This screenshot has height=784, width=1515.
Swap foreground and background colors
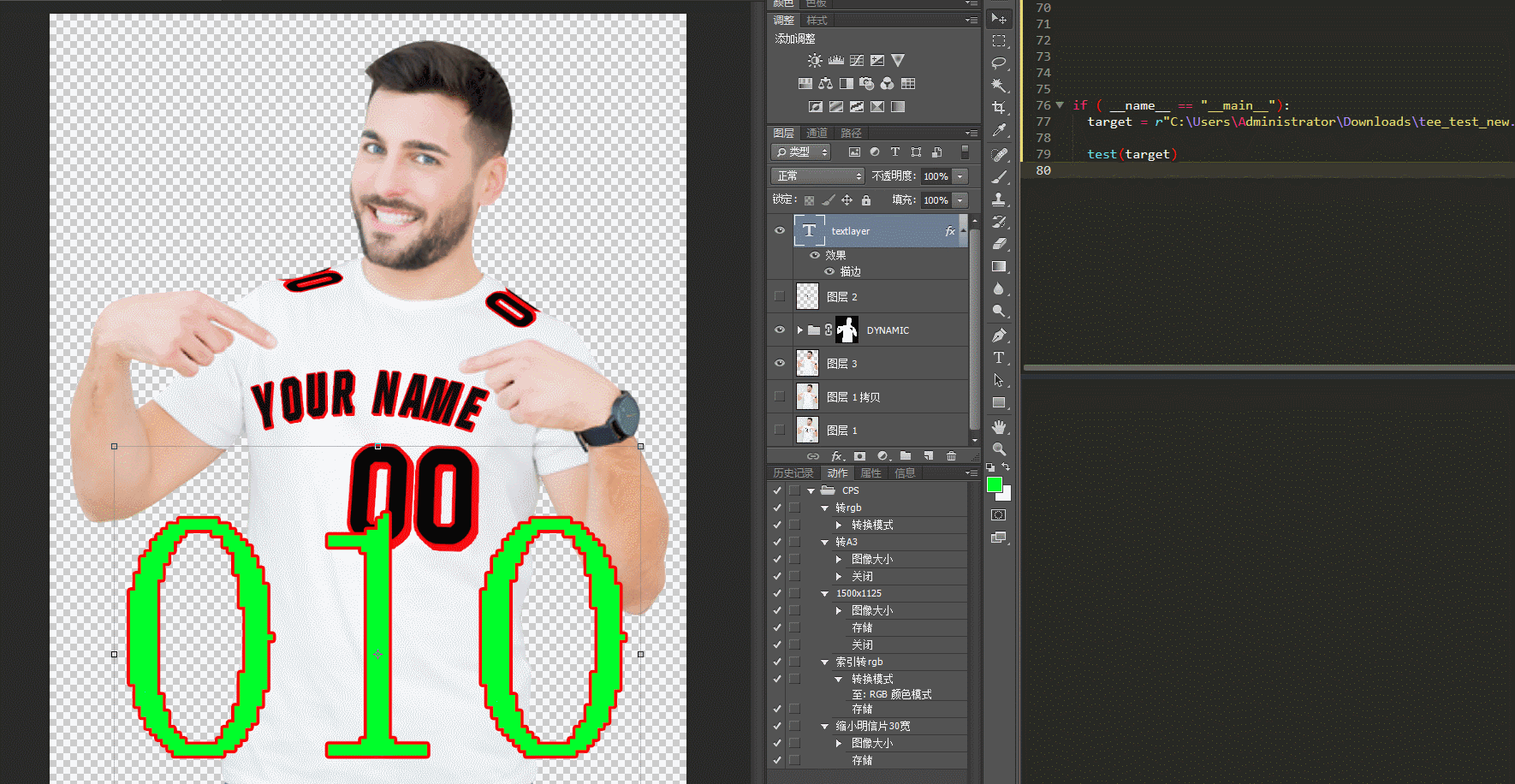click(1006, 467)
